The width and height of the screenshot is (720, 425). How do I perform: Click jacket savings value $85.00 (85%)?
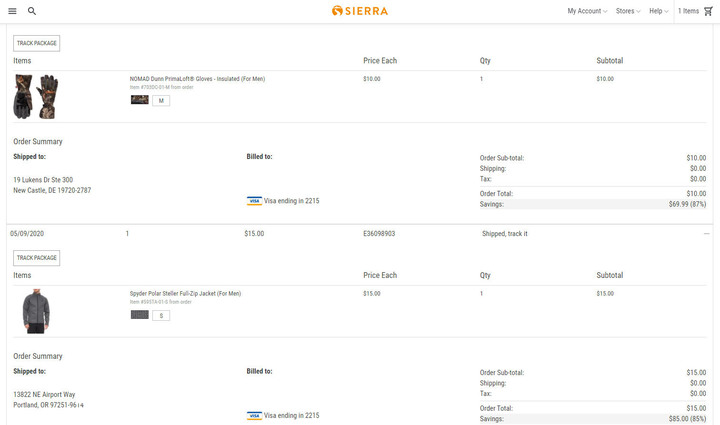[687, 419]
